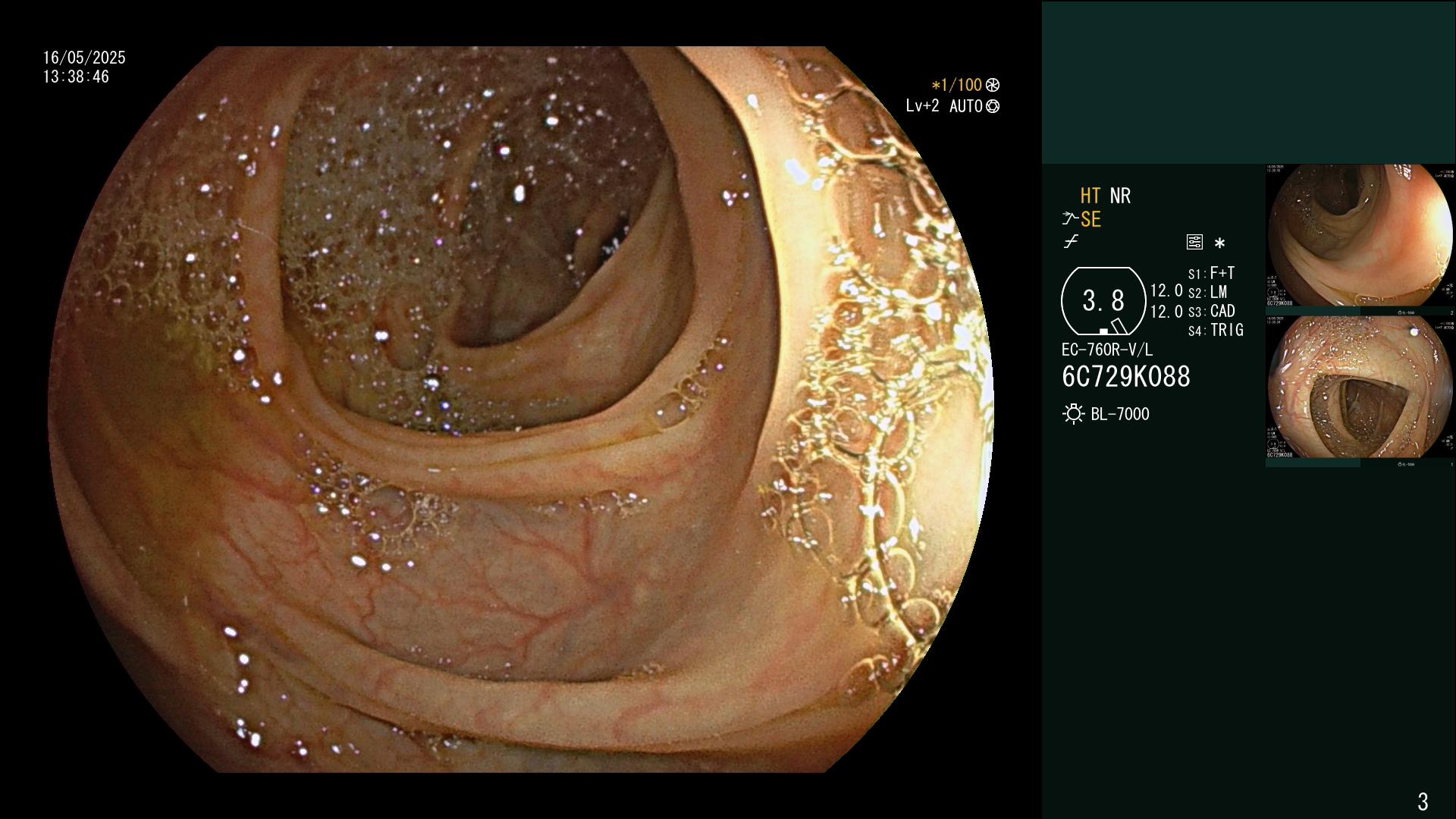Click the main live endoscopy image
The width and height of the screenshot is (1456, 819).
pyautogui.click(x=521, y=409)
